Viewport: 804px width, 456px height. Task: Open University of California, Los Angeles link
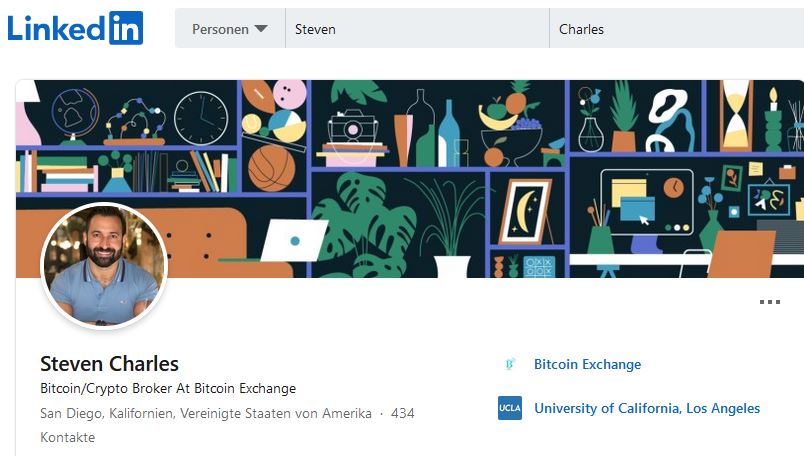pyautogui.click(x=647, y=408)
